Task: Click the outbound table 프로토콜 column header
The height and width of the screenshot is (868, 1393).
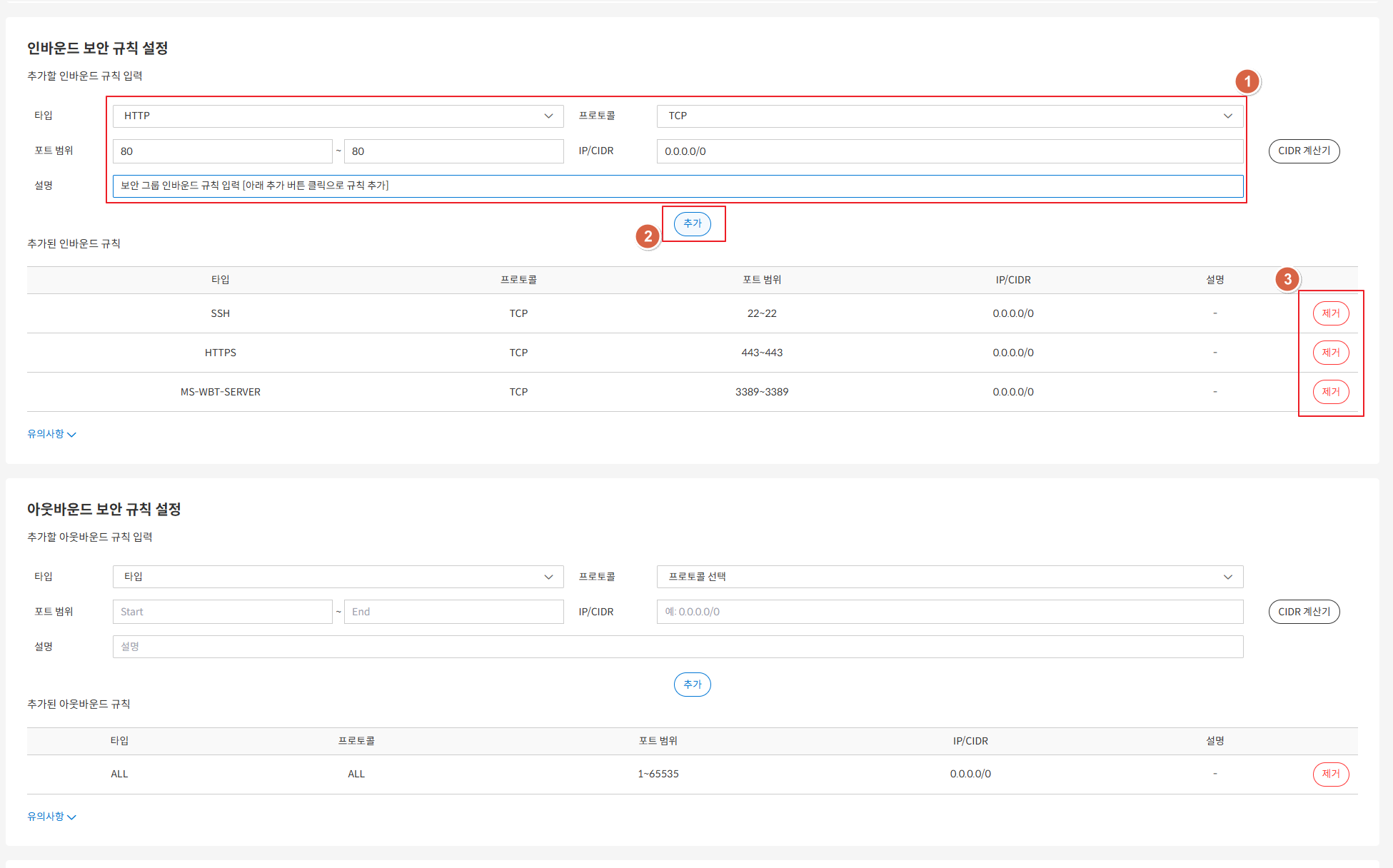Action: (x=356, y=741)
